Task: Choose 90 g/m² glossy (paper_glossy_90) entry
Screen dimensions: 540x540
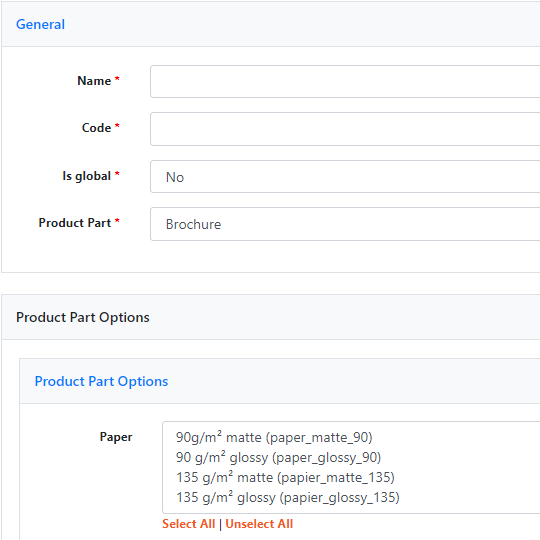Action: (x=278, y=457)
